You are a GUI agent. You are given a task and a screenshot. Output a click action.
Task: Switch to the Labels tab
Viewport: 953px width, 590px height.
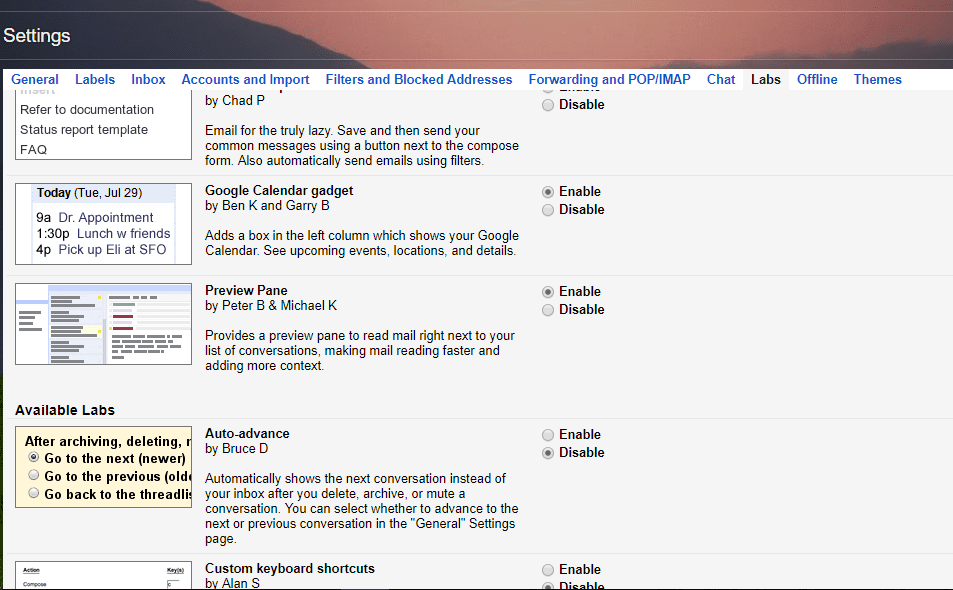[95, 80]
